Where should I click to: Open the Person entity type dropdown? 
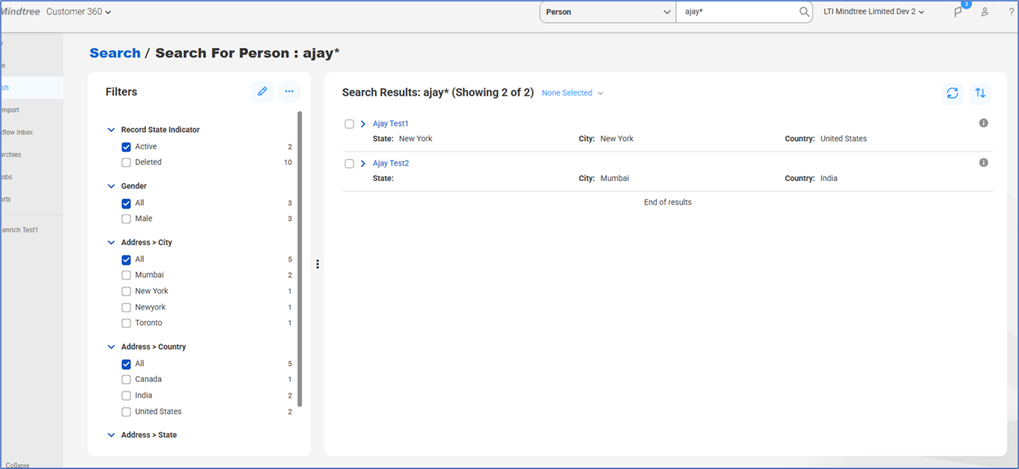[607, 12]
